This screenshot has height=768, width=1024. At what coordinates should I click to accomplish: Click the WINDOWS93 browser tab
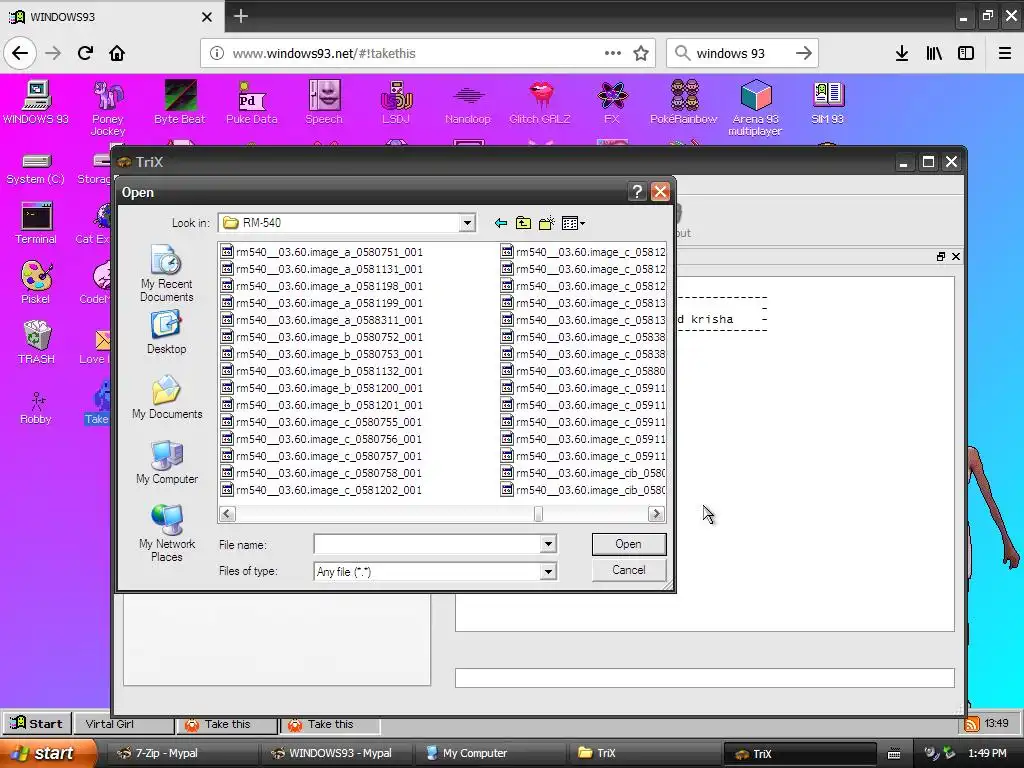[112, 16]
